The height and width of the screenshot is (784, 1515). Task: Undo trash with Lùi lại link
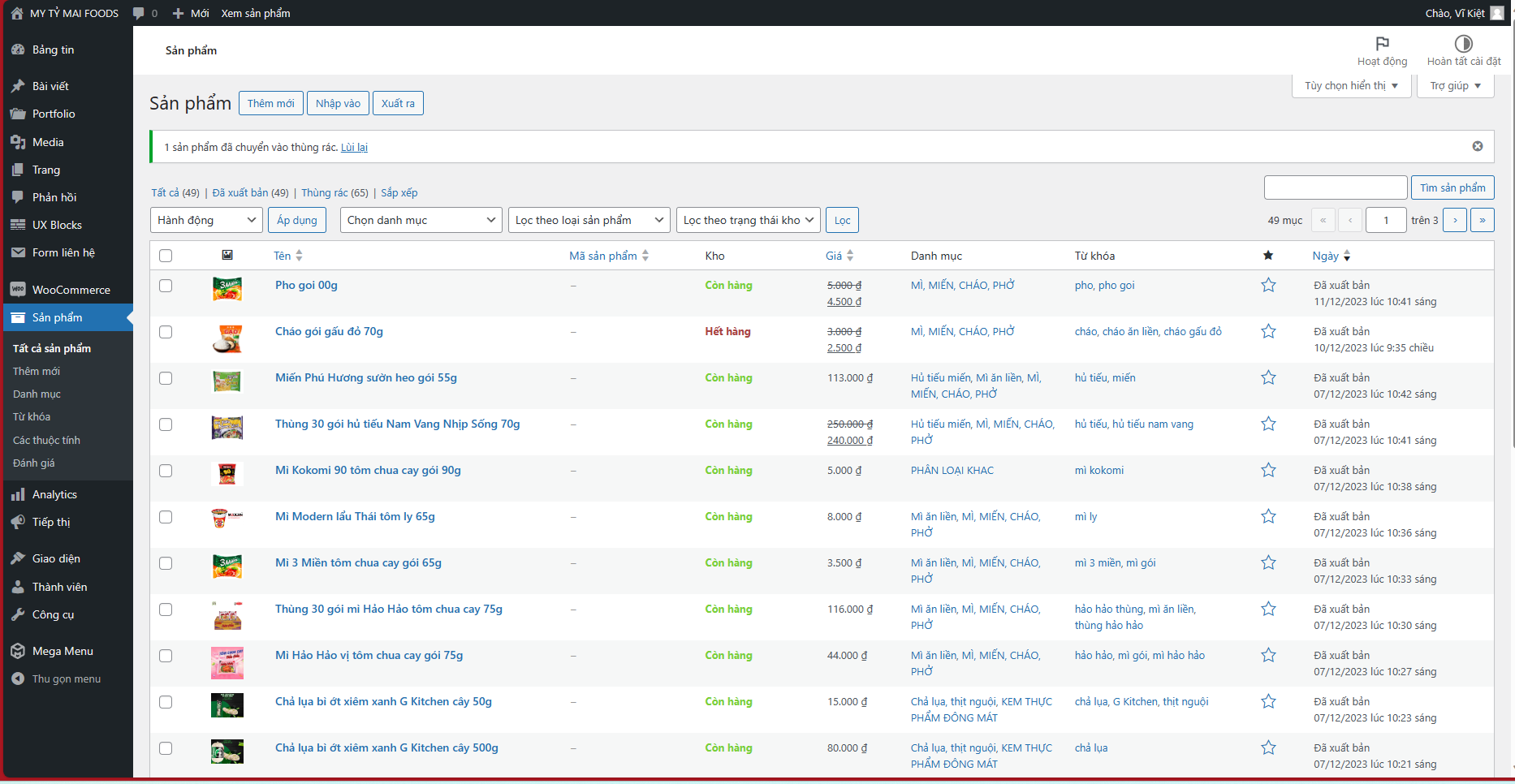(354, 147)
